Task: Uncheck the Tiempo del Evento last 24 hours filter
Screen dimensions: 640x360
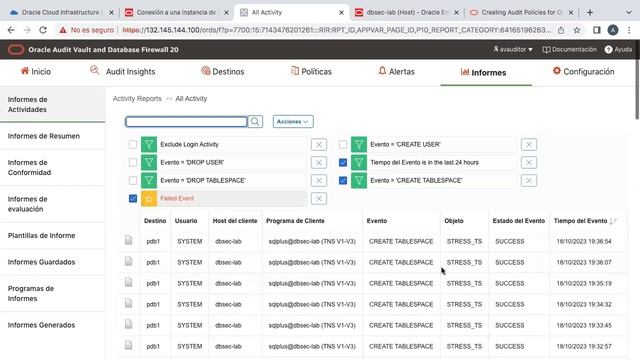Action: pyautogui.click(x=343, y=162)
